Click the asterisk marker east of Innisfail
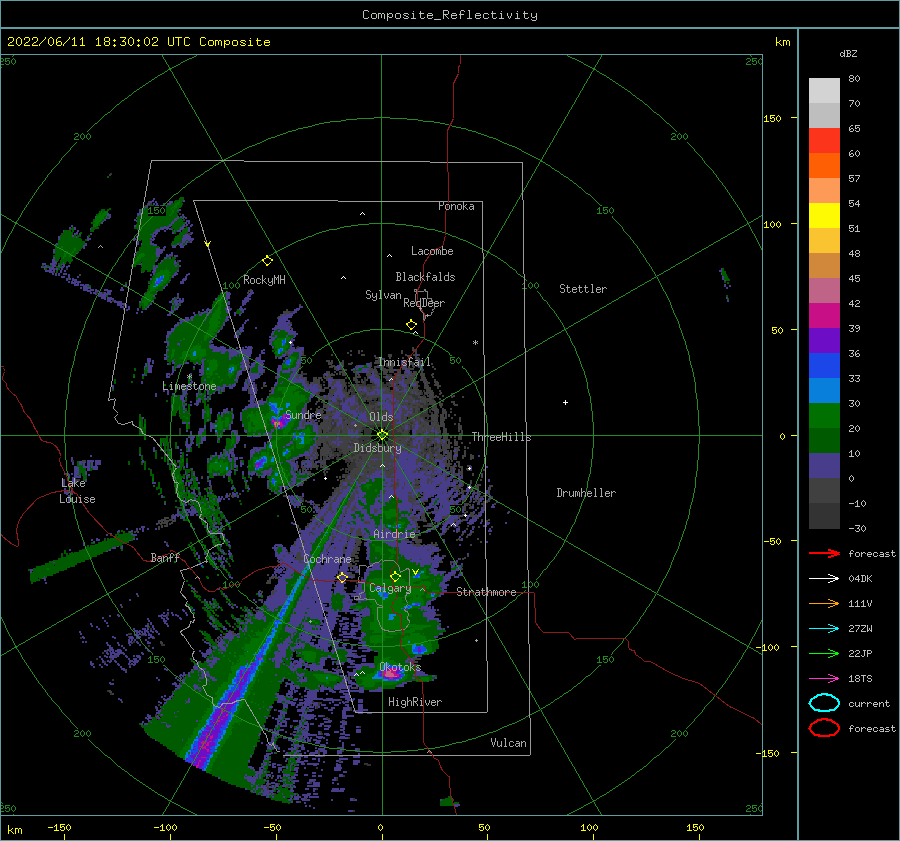Screen dimensions: 900x841 [475, 343]
